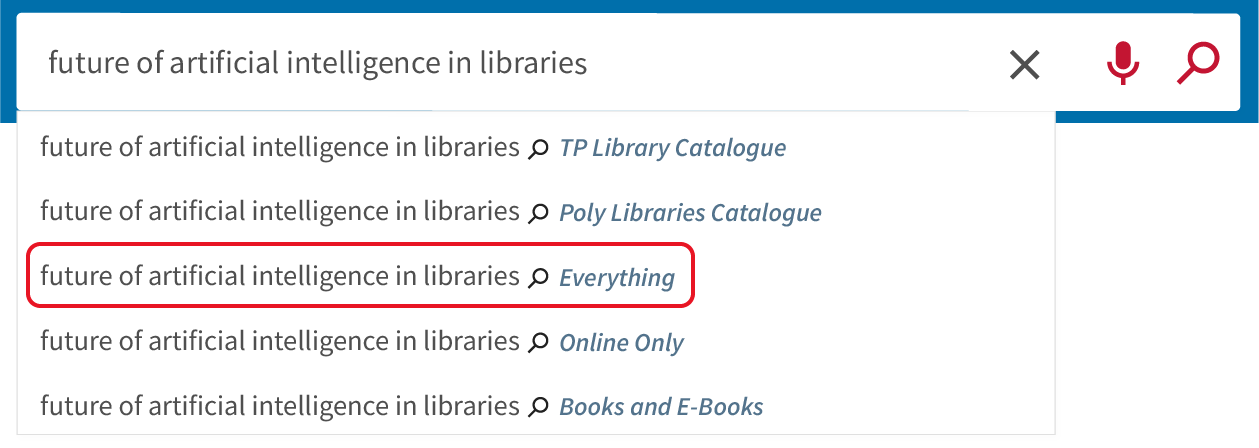The height and width of the screenshot is (448, 1259).
Task: Submit search using the red magnifier icon
Action: point(1197,64)
